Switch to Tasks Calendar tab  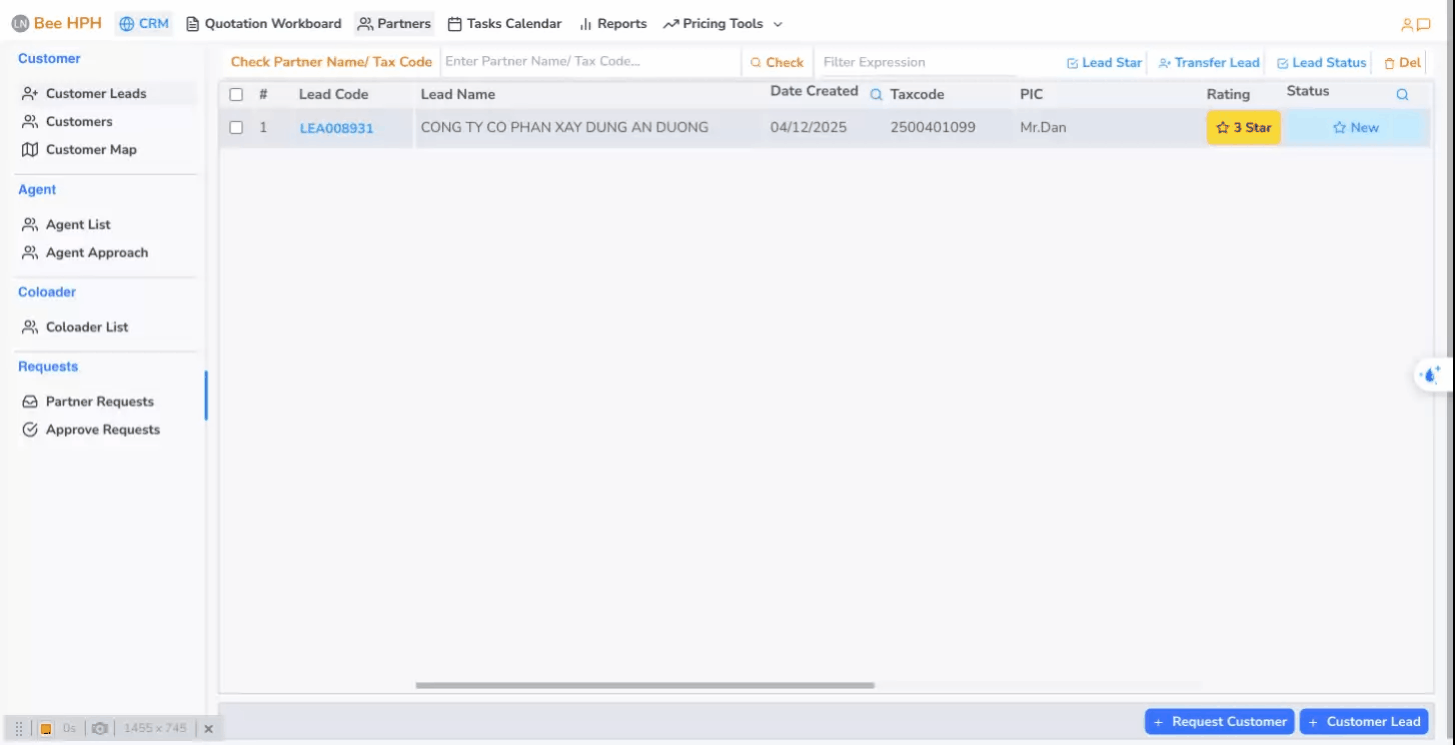click(x=504, y=24)
